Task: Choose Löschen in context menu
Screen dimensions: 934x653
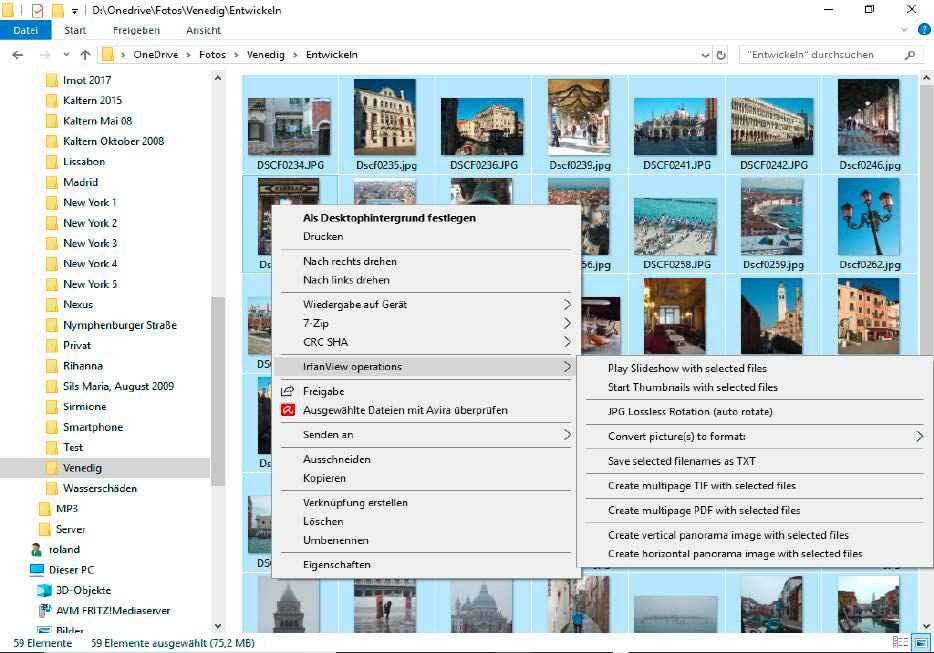Action: (x=323, y=521)
